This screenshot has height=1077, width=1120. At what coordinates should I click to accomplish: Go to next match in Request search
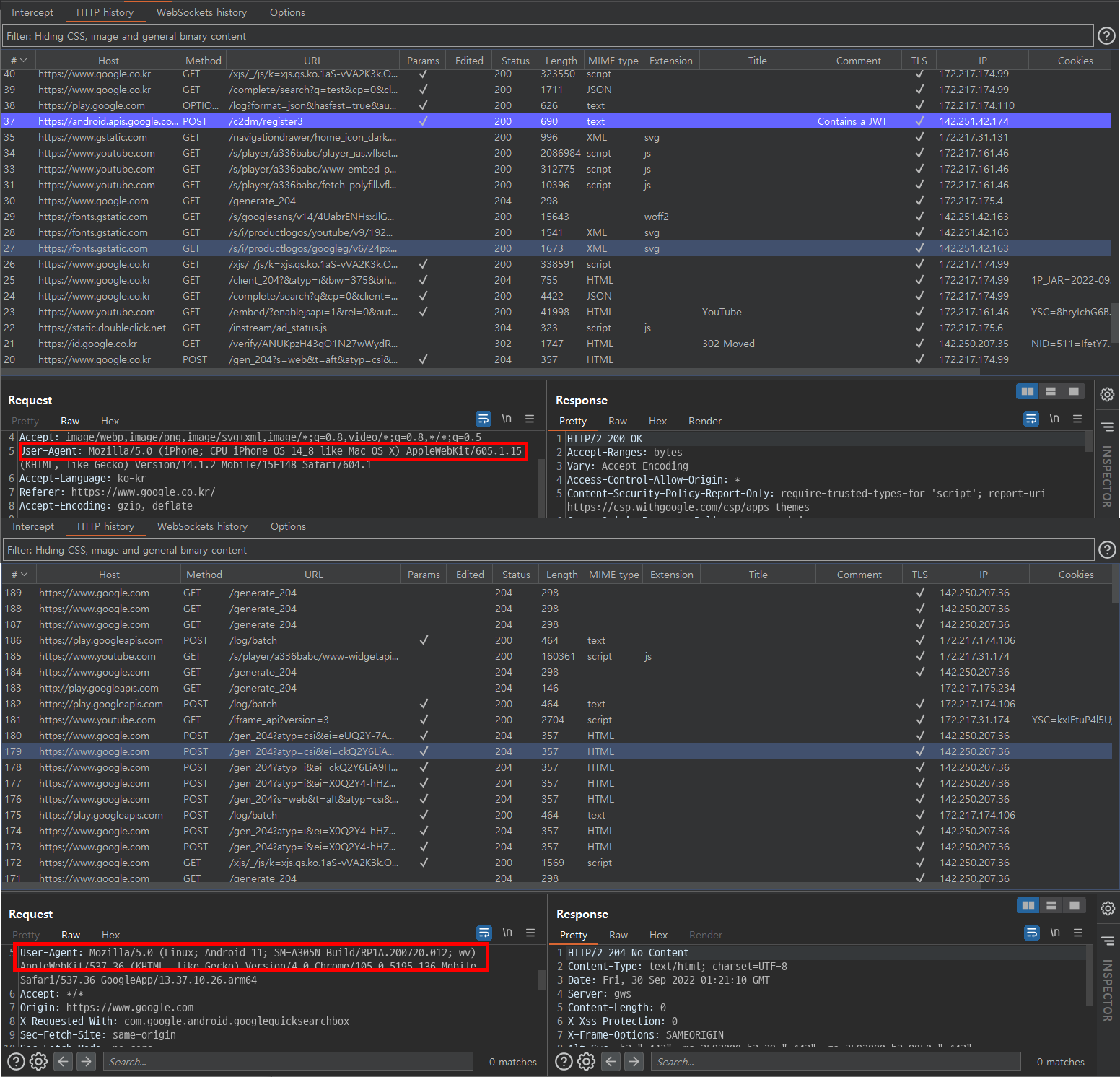(86, 1061)
